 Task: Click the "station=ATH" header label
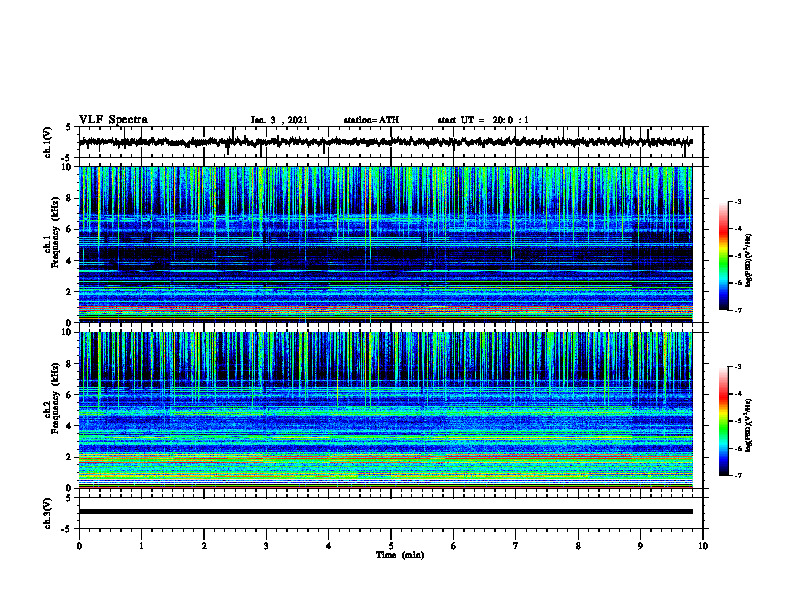[x=371, y=120]
